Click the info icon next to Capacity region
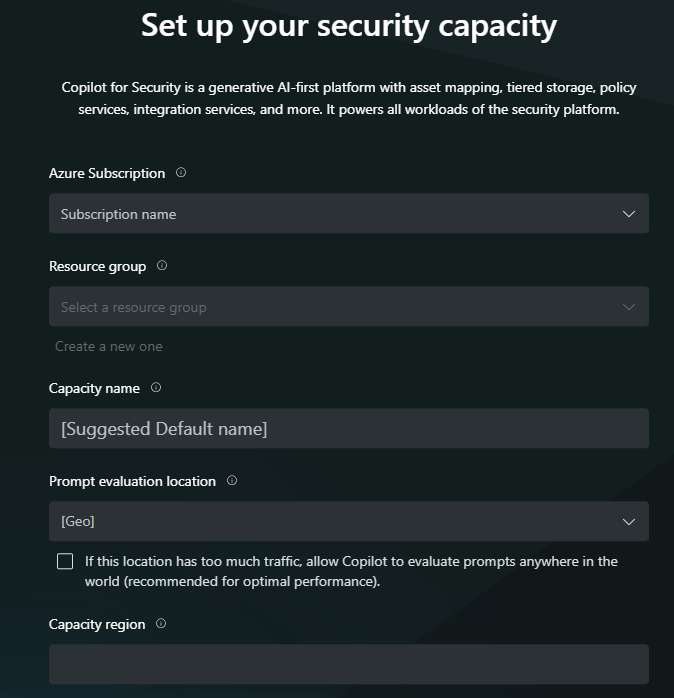 pyautogui.click(x=161, y=624)
